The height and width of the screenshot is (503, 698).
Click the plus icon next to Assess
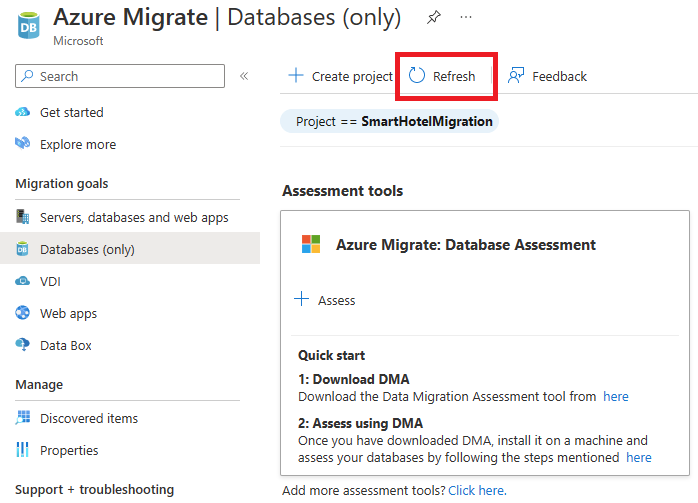301,299
